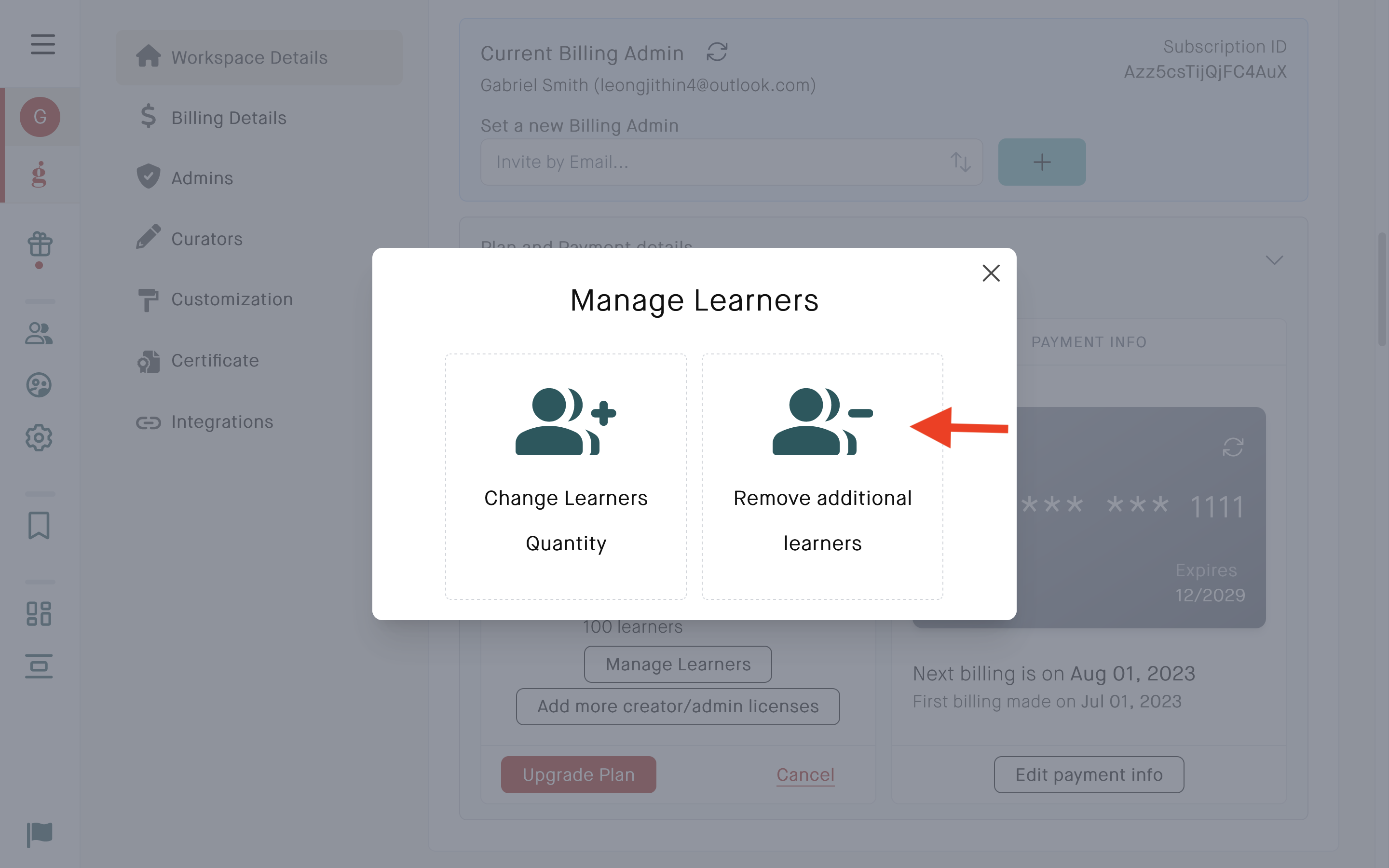The width and height of the screenshot is (1389, 868).
Task: Select Remove additional learners option
Action: [822, 476]
